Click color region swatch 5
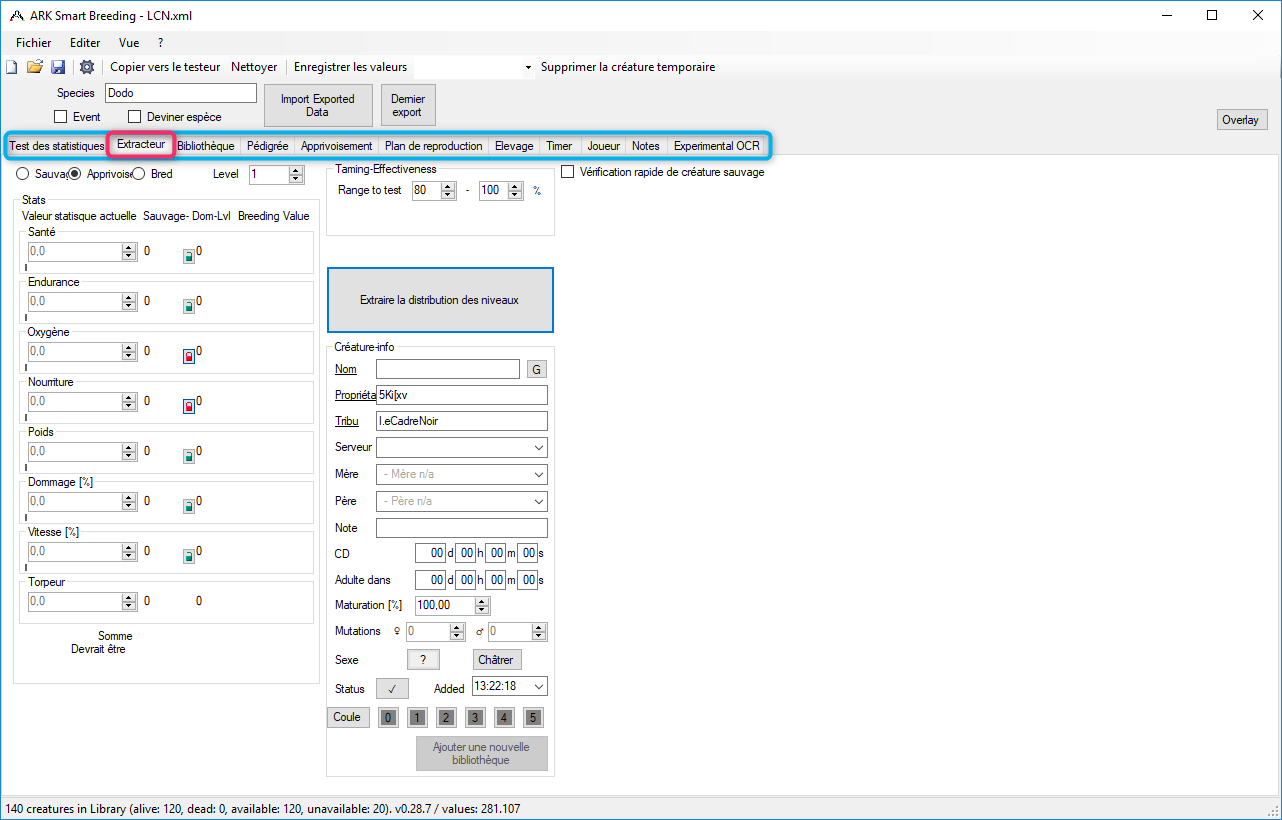The height and width of the screenshot is (820, 1282). (533, 717)
